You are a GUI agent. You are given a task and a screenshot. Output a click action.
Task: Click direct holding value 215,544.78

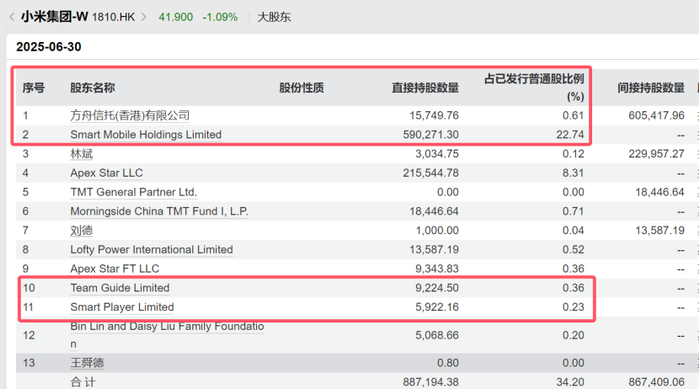431,173
